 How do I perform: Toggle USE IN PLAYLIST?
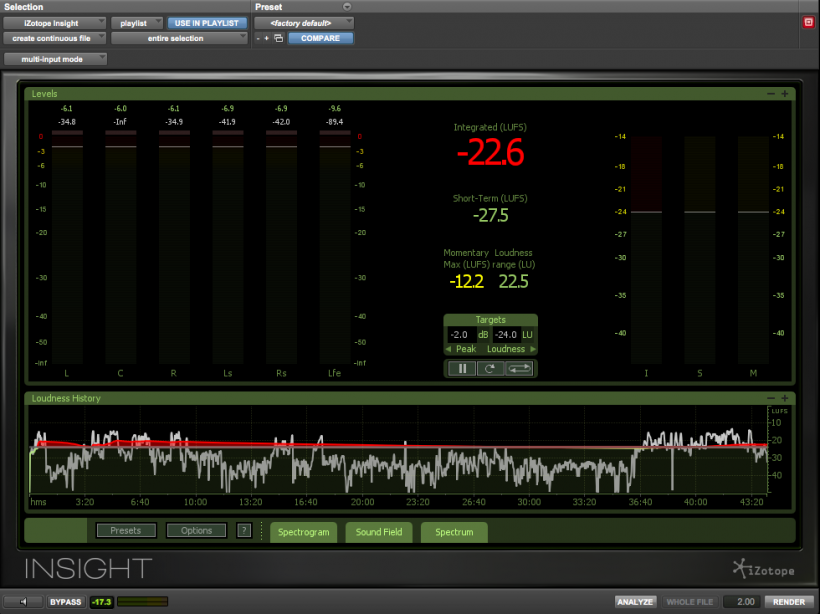(x=207, y=22)
